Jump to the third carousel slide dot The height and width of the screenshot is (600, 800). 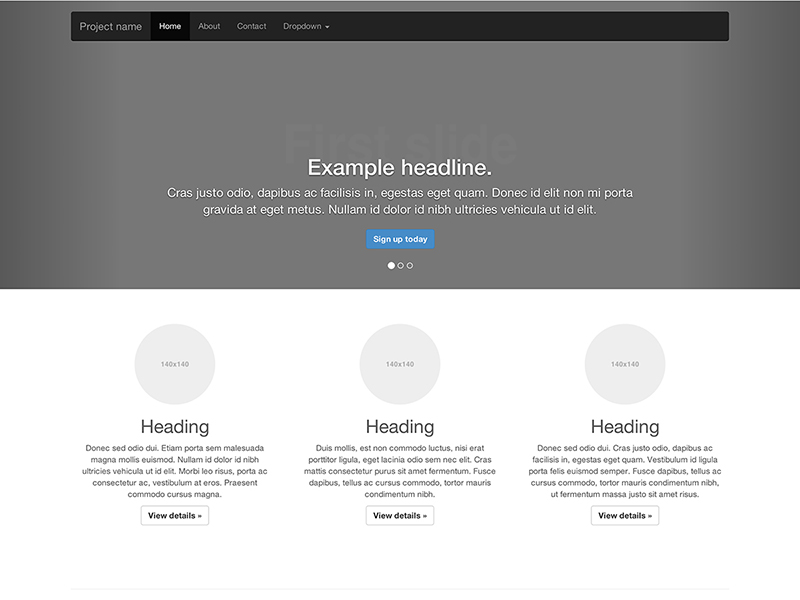(410, 265)
